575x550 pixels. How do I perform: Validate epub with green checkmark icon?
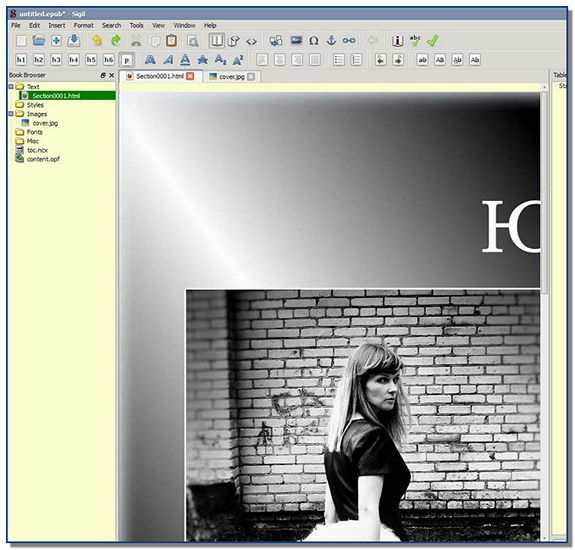tap(433, 41)
